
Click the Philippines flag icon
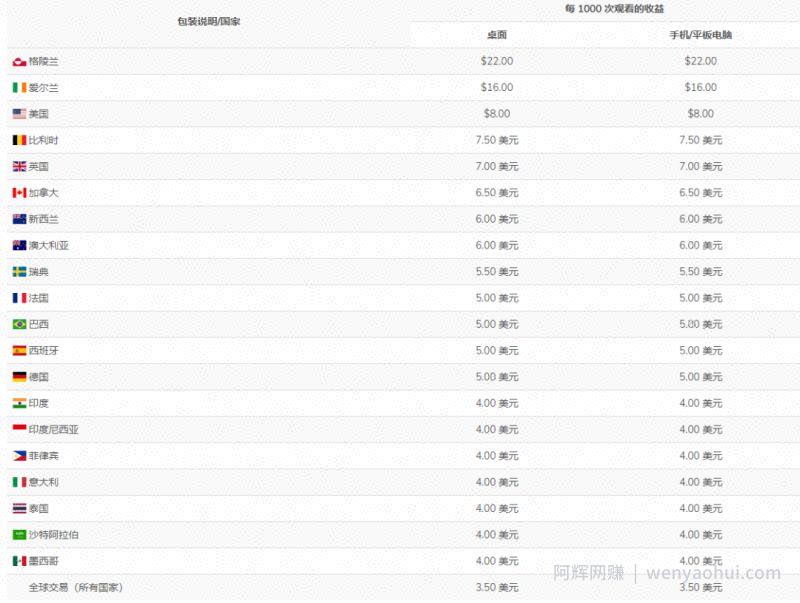point(19,456)
